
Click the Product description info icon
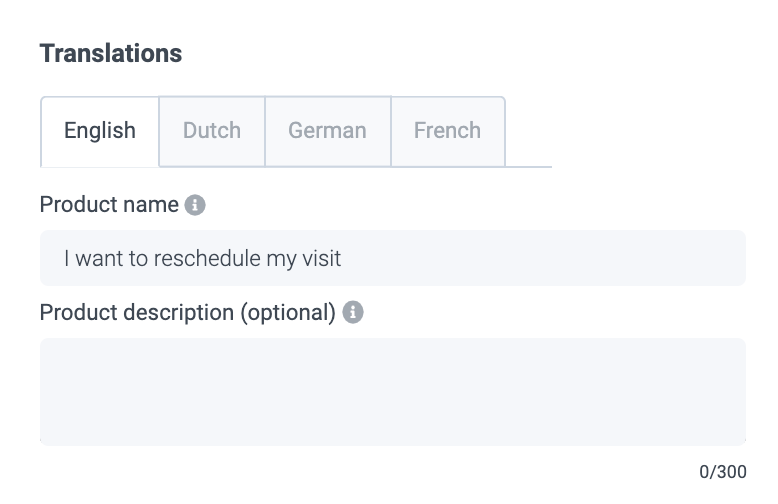point(352,313)
